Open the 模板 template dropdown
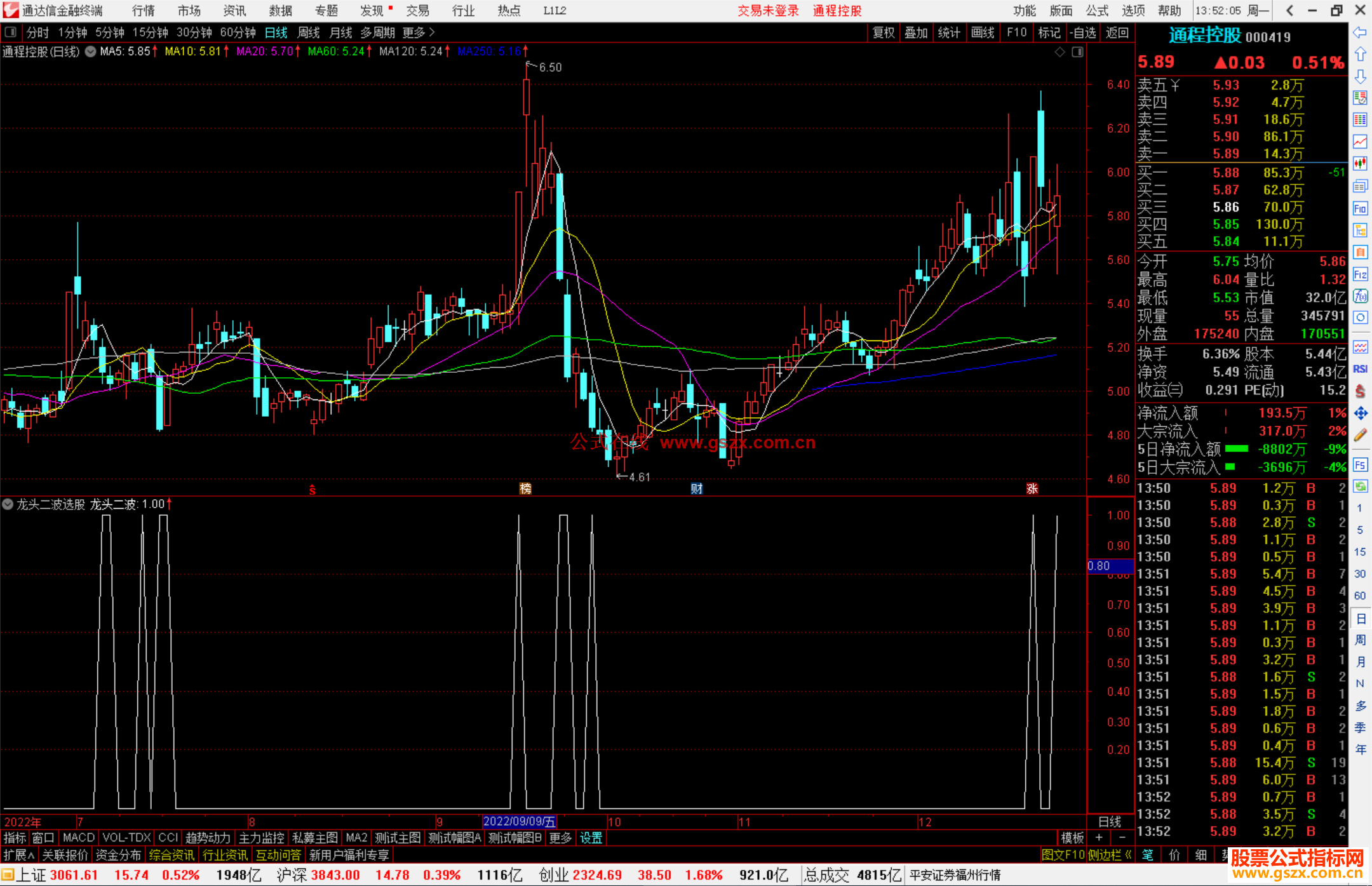The image size is (1372, 886). click(x=1072, y=838)
